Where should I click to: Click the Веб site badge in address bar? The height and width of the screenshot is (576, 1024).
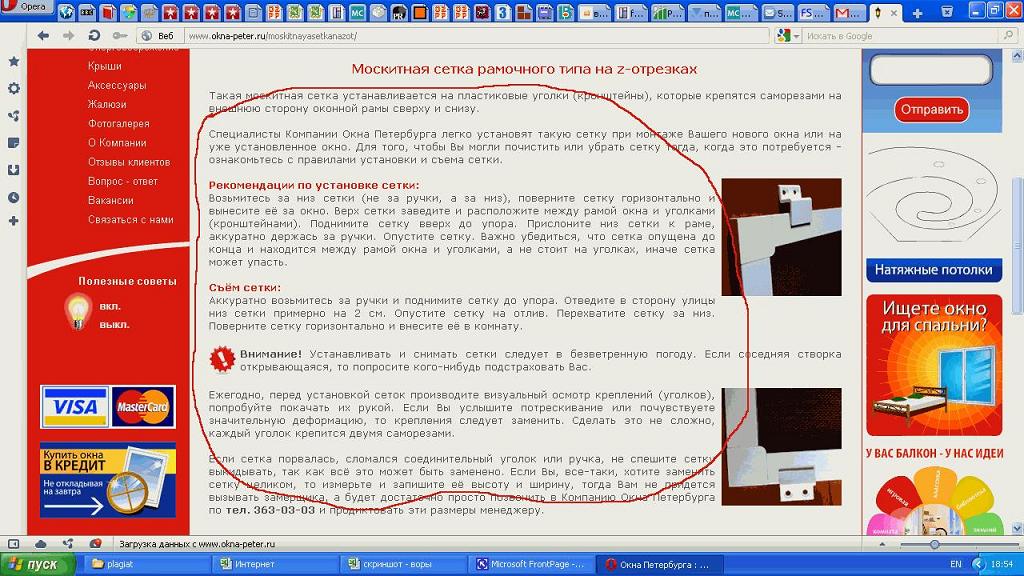pos(159,36)
